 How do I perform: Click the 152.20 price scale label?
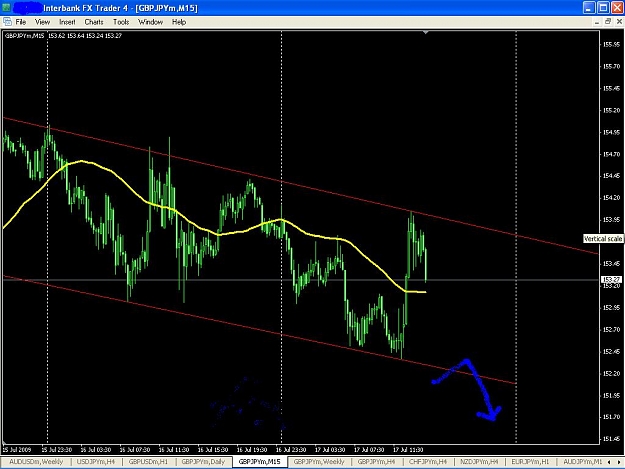[x=612, y=373]
